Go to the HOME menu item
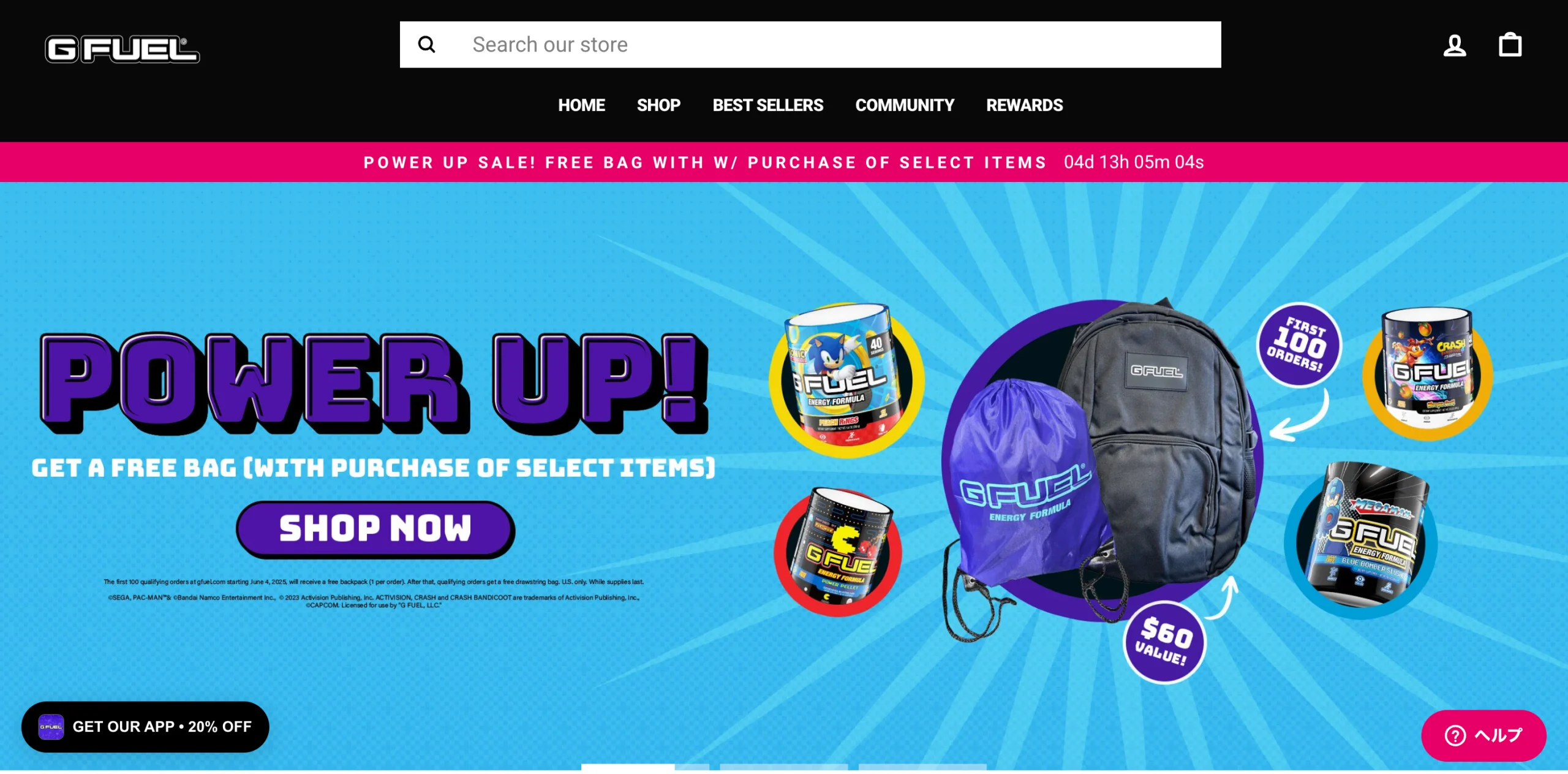Viewport: 1568px width, 774px height. 581,105
